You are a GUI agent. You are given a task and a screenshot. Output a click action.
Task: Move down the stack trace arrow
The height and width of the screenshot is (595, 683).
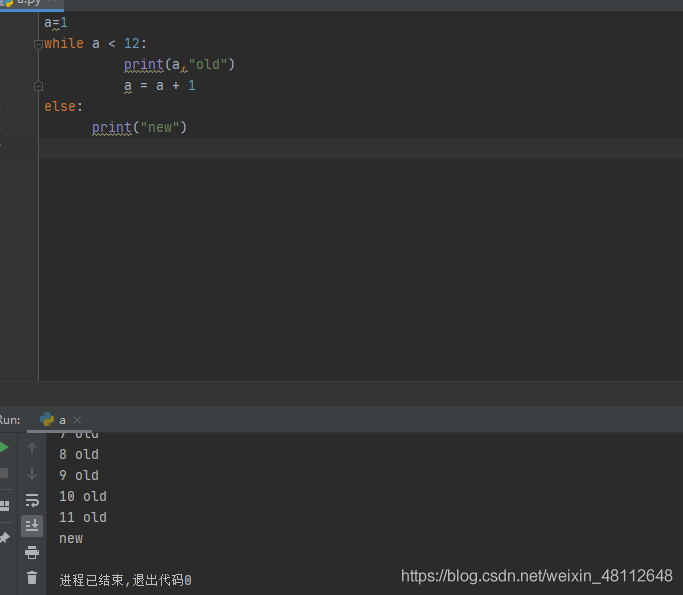coord(32,474)
